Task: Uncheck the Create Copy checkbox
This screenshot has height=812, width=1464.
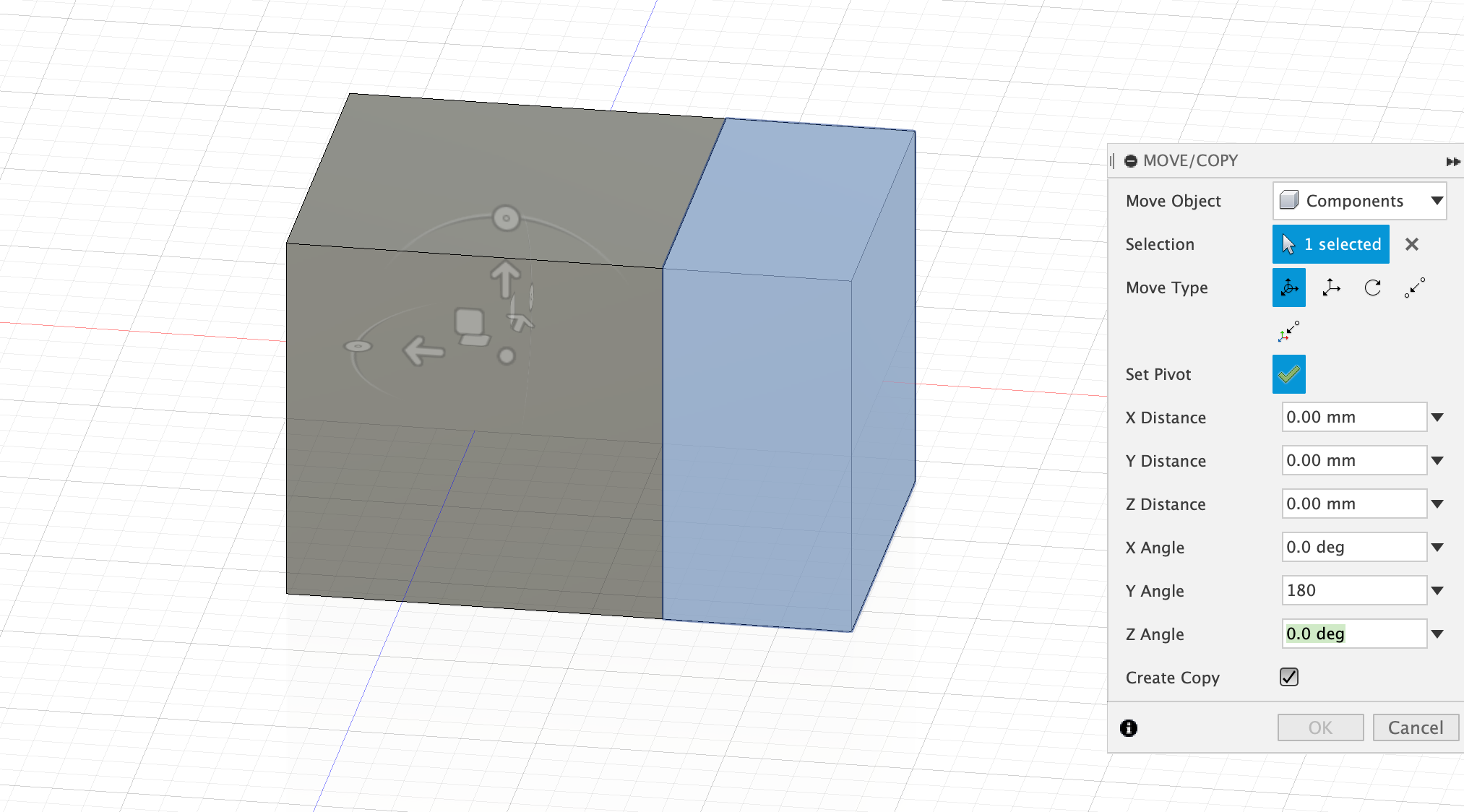Action: 1288,677
